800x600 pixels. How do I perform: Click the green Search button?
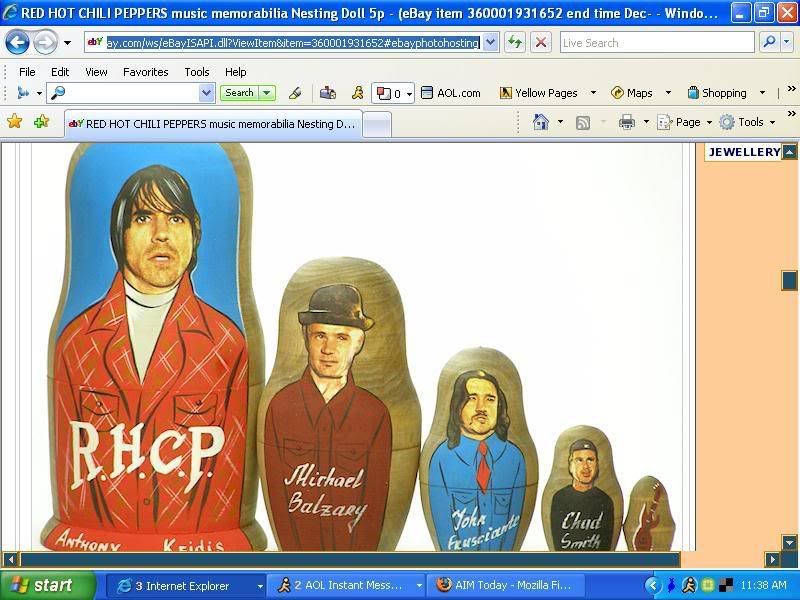tap(239, 92)
